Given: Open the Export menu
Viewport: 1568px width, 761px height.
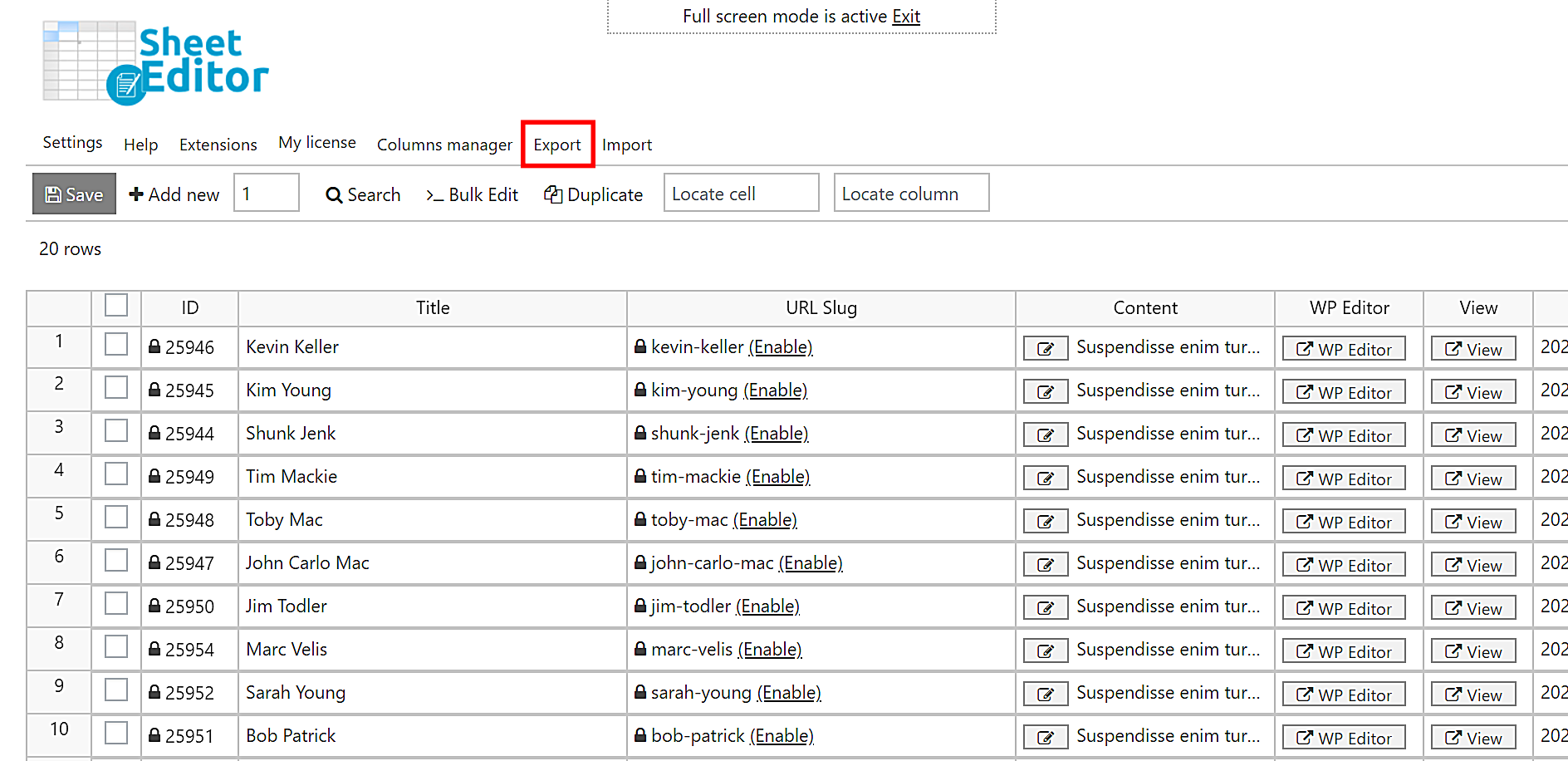Looking at the screenshot, I should coord(557,145).
